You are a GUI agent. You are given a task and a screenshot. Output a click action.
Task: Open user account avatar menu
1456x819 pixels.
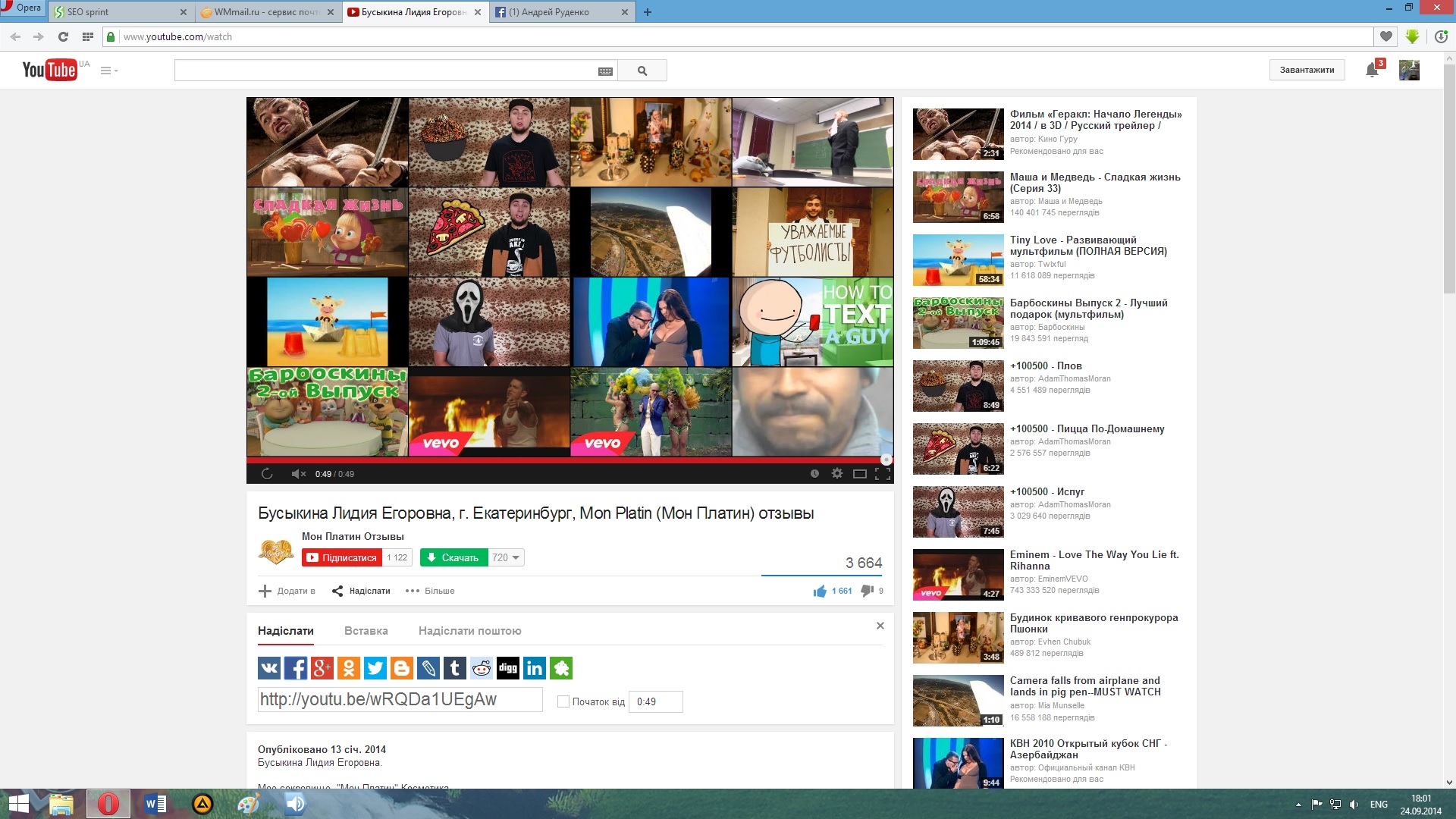(x=1409, y=70)
